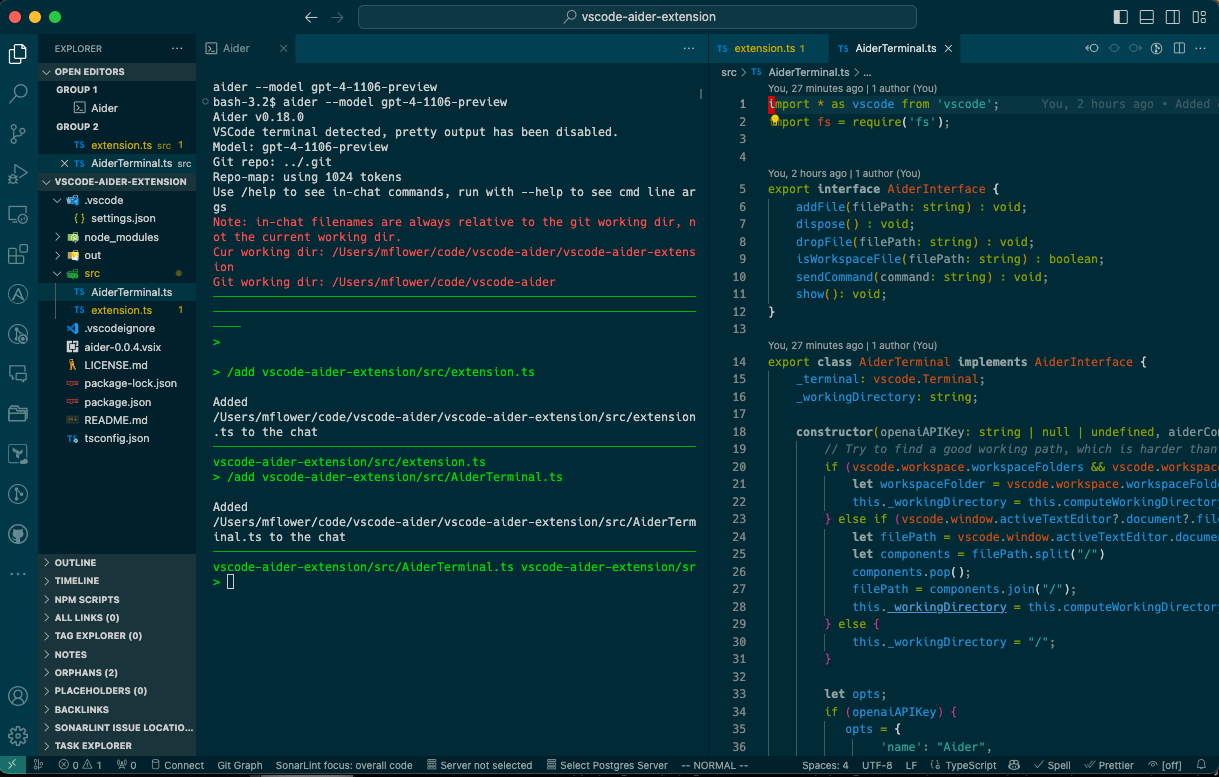
Task: Open the GitHub view in activity bar
Action: (x=18, y=534)
